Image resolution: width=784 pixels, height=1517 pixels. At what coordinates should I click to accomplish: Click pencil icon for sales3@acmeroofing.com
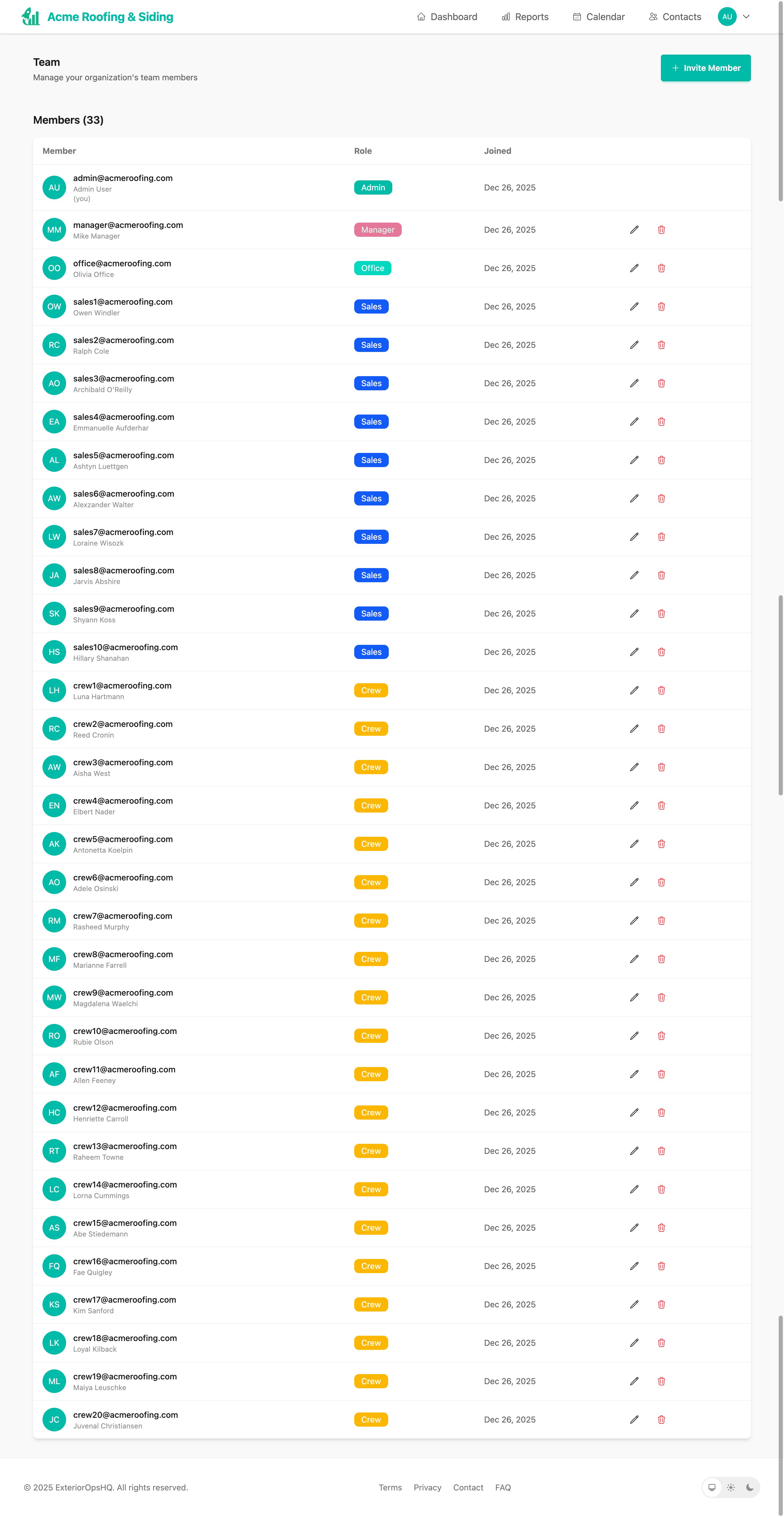(x=634, y=383)
